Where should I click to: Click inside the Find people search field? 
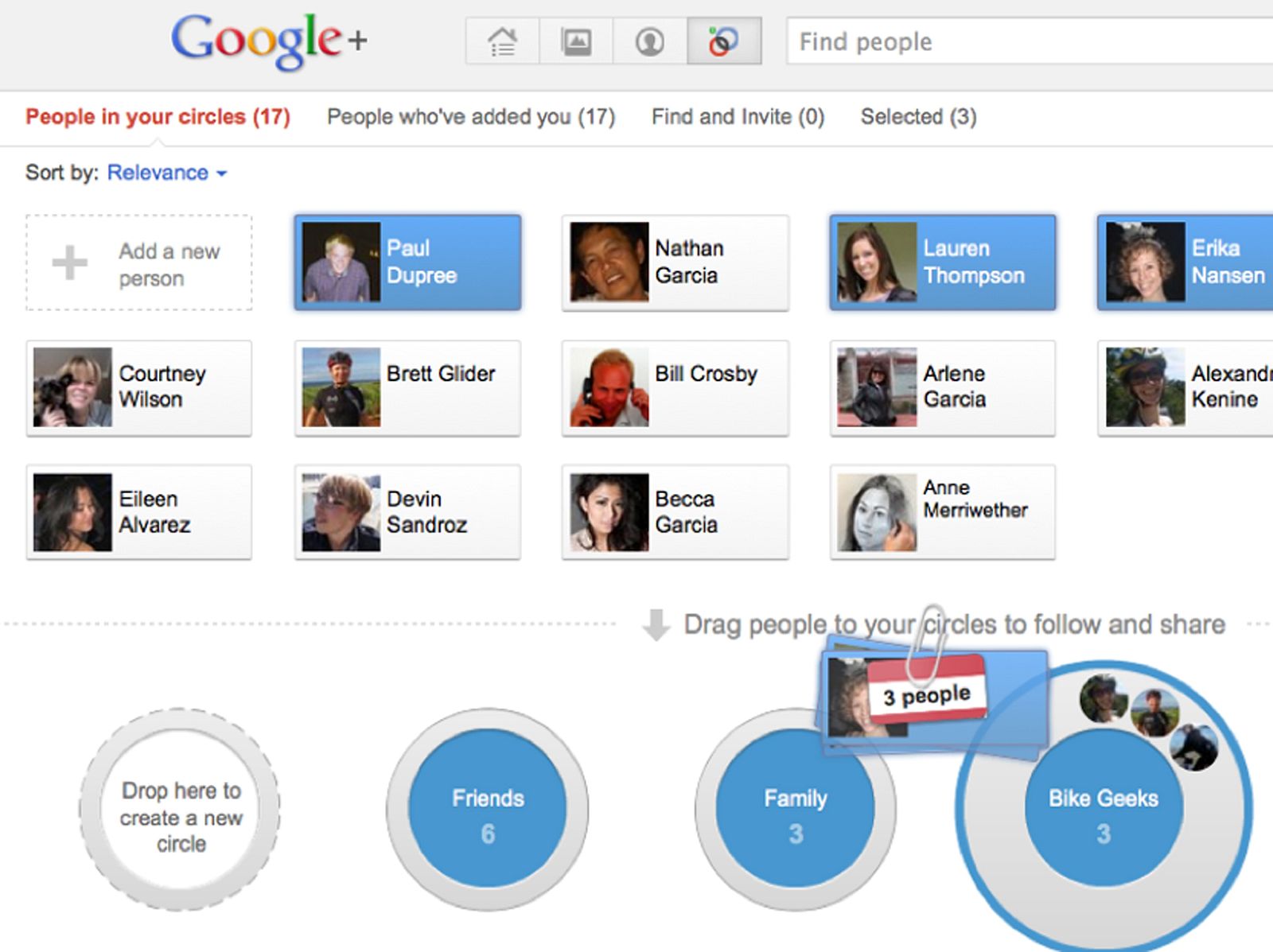point(995,41)
